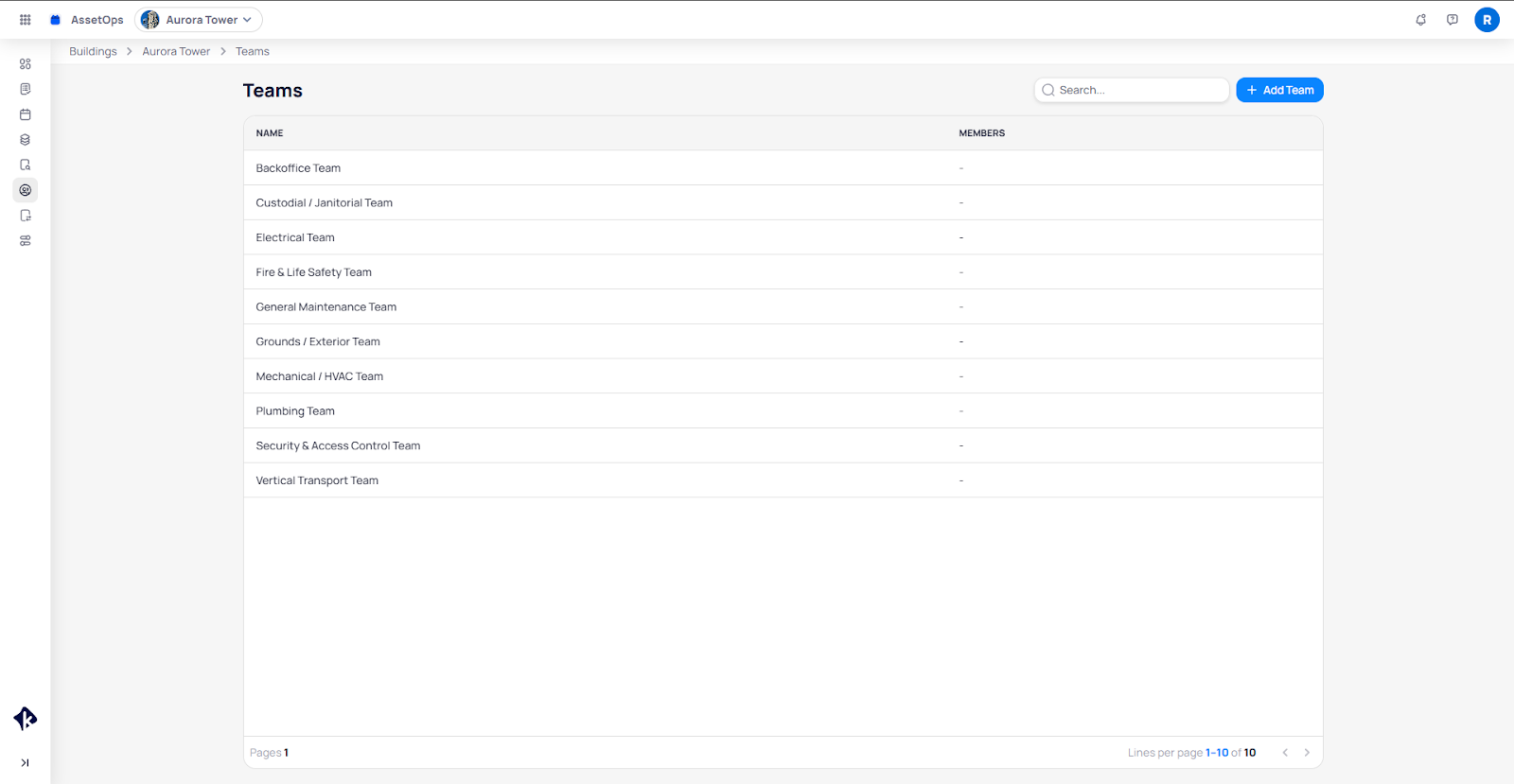Open the document search sidebar icon
Viewport: 1514px width, 784px height.
26,165
